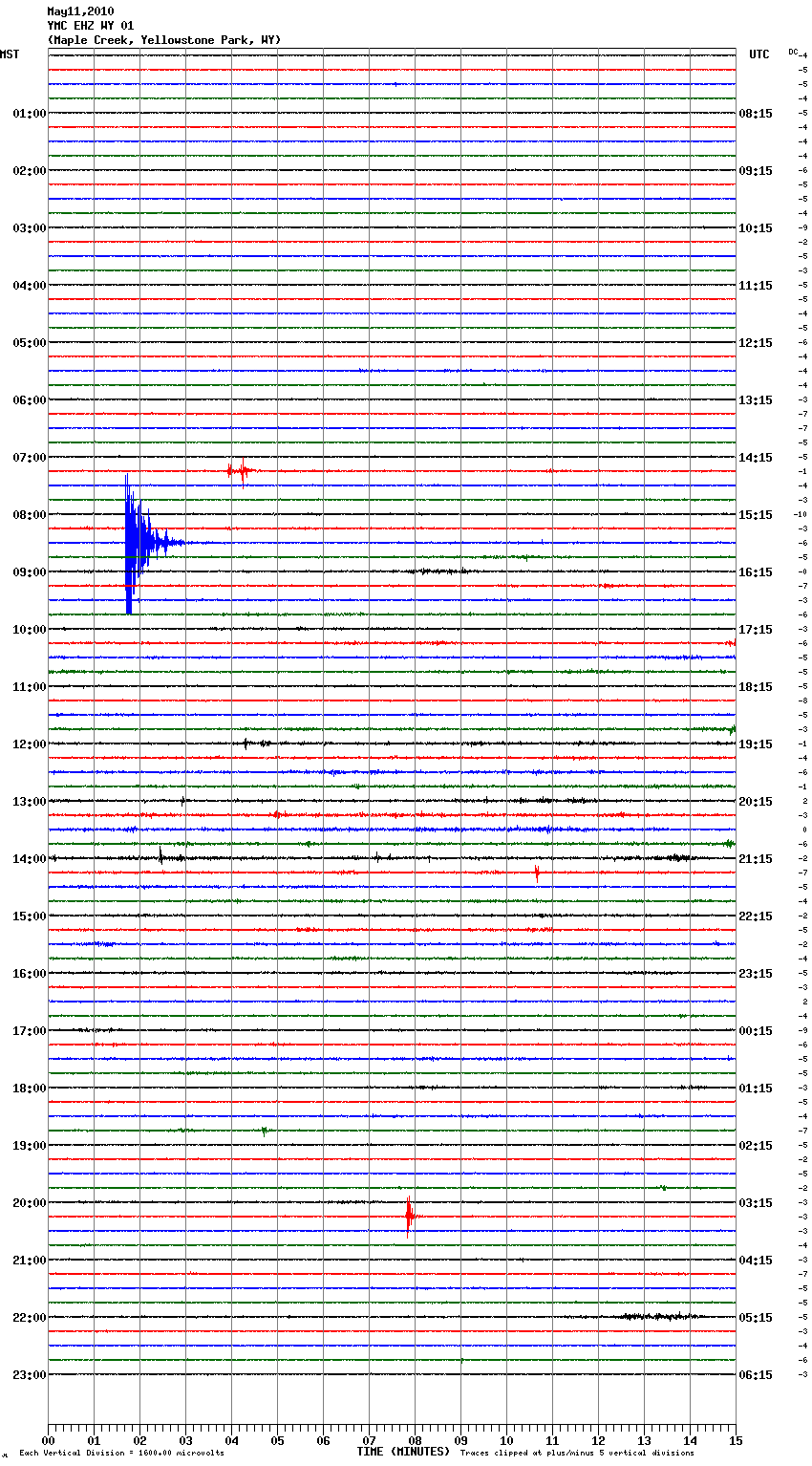Click the 10:15 UTC time label
Image resolution: width=812 pixels, height=1466 pixels.
click(756, 228)
